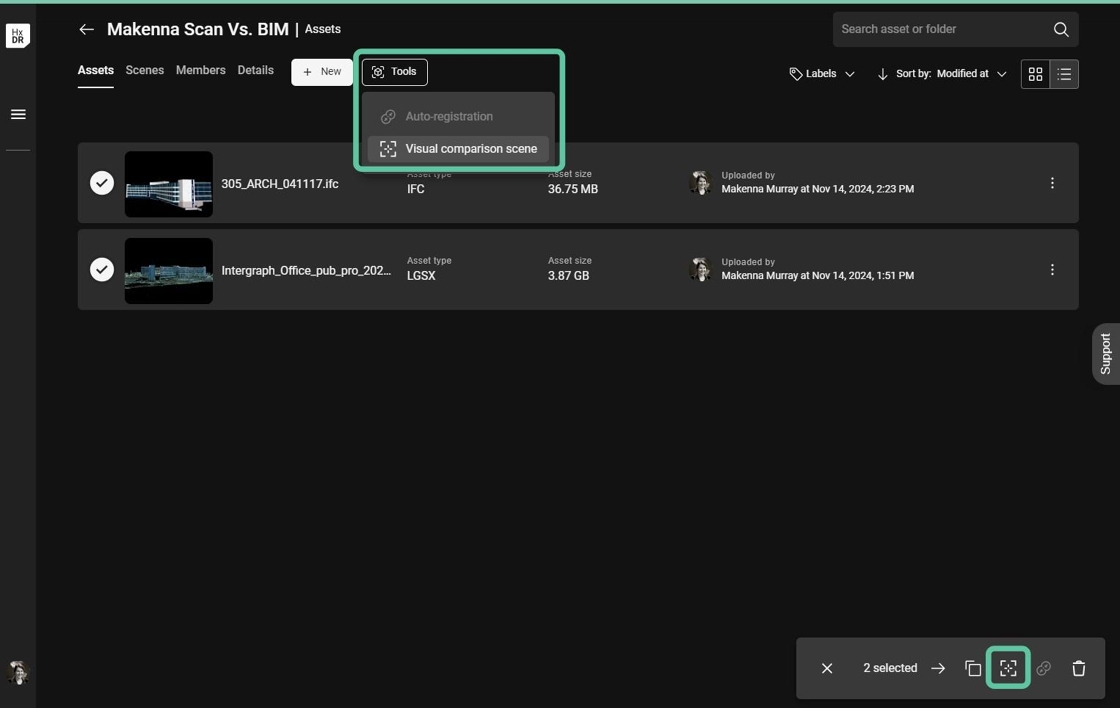Click the '2 selected' text
This screenshot has width=1120, height=708.
pos(890,668)
